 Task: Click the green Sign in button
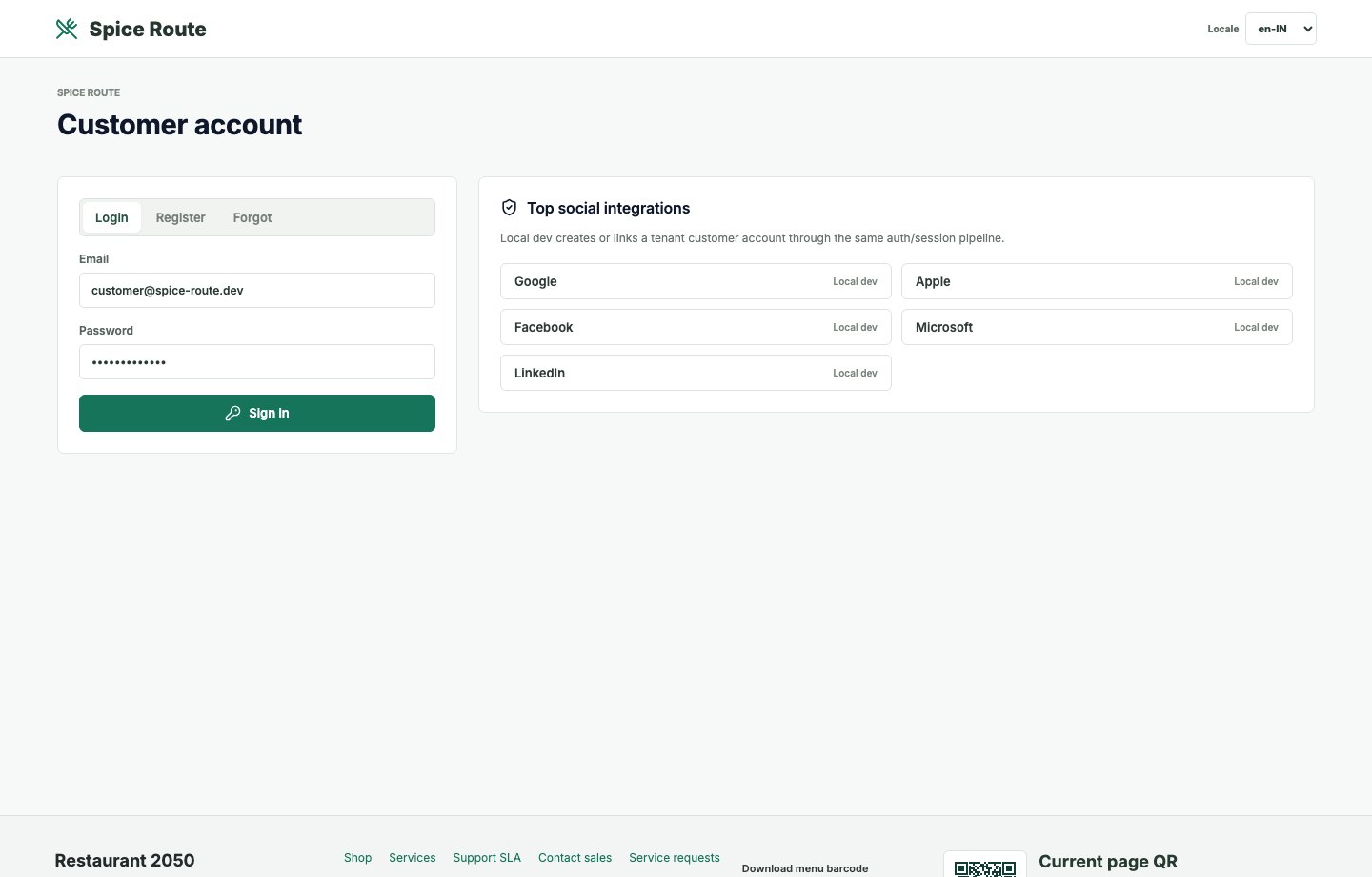click(257, 413)
